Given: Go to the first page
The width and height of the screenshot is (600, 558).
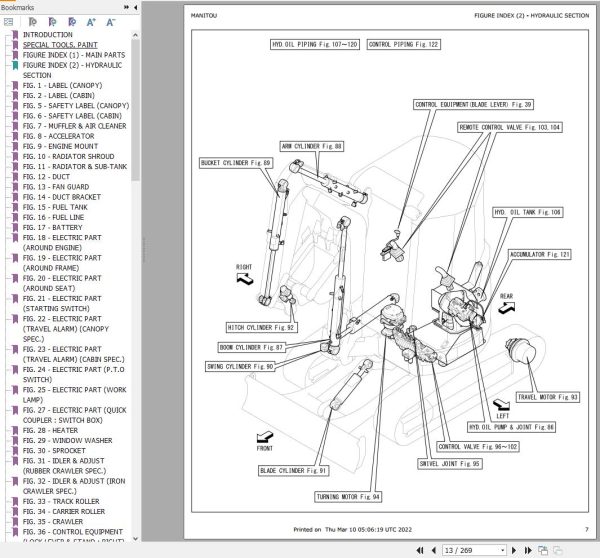Looking at the screenshot, I should click(420, 550).
